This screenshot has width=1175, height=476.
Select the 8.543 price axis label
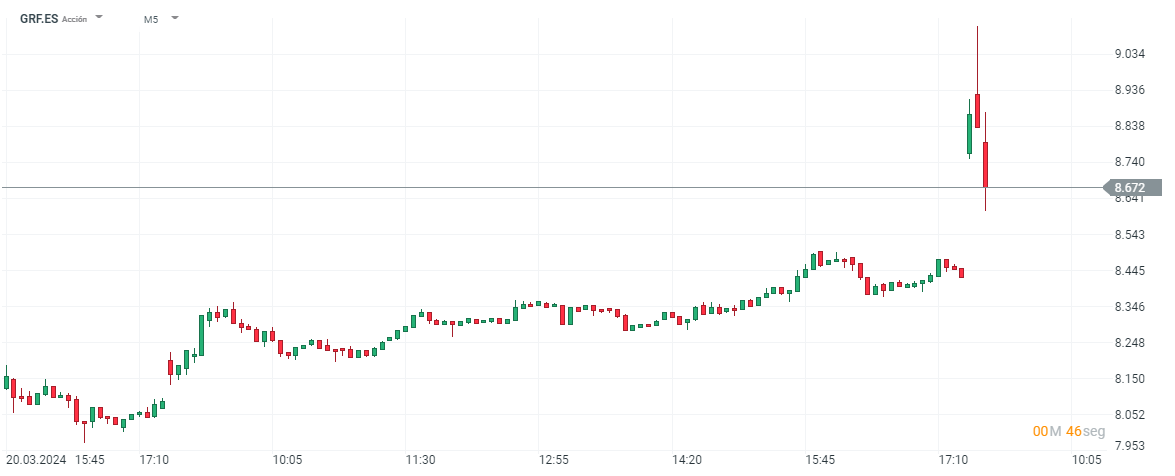(1129, 235)
